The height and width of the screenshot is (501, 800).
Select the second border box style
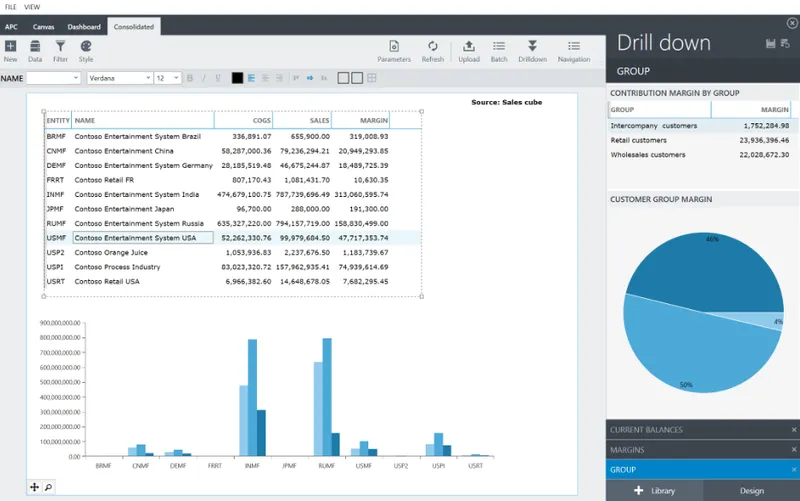click(357, 78)
